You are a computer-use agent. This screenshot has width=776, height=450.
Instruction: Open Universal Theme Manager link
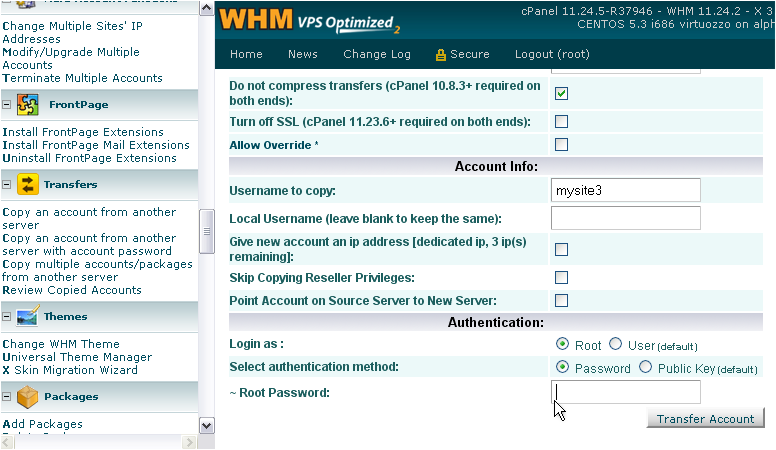77,357
